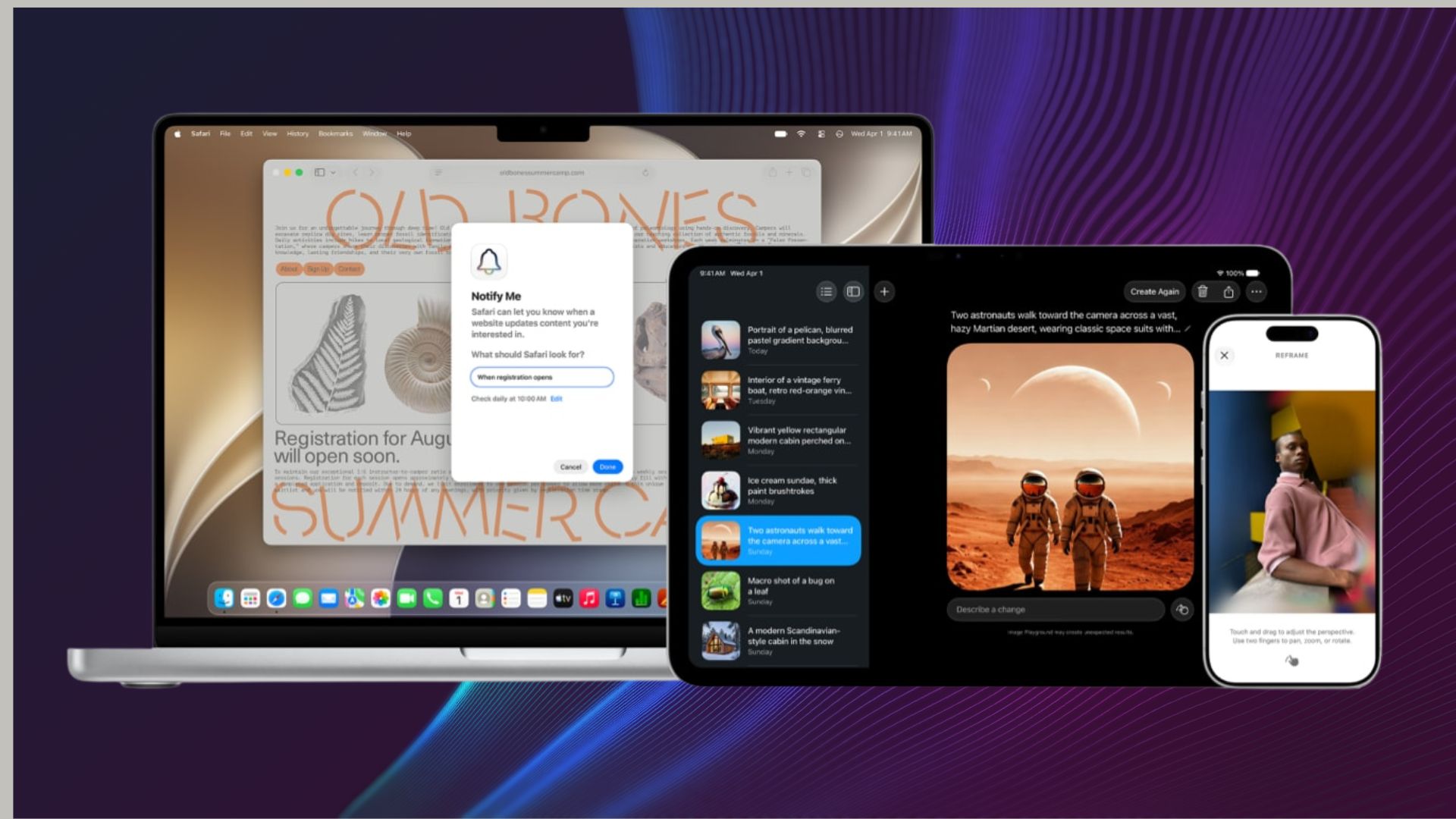Open the Edit menu
This screenshot has width=1456, height=819.
246,133
